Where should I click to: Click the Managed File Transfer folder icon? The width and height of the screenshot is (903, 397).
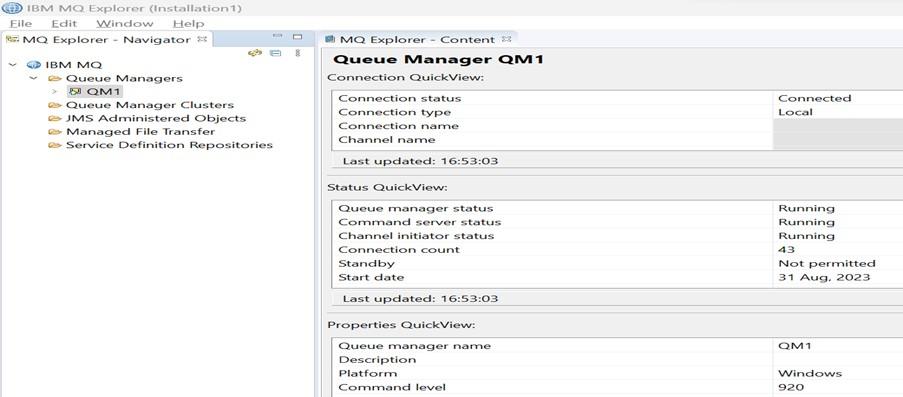click(55, 131)
